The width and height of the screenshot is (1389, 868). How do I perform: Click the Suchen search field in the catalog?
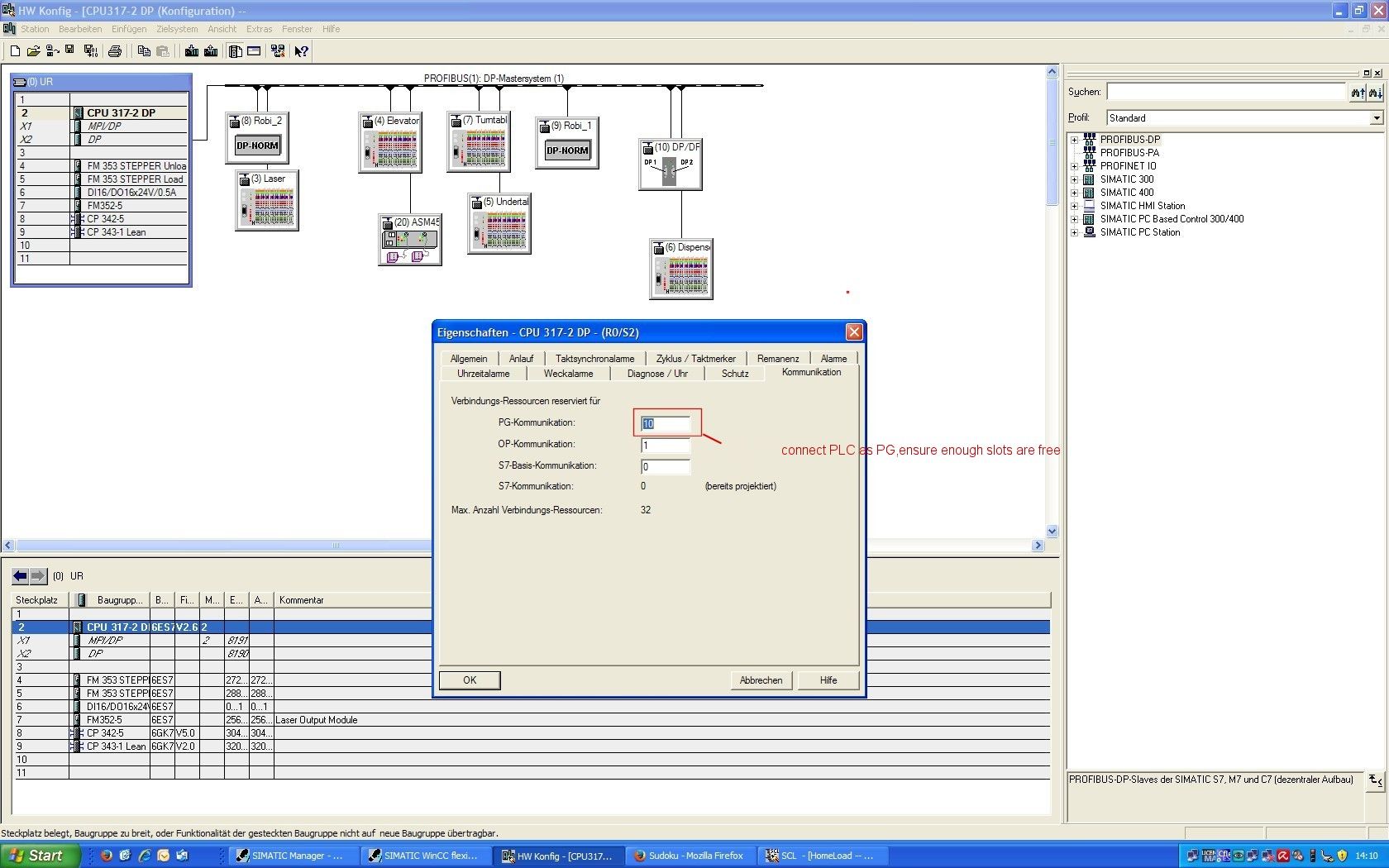click(x=1226, y=93)
